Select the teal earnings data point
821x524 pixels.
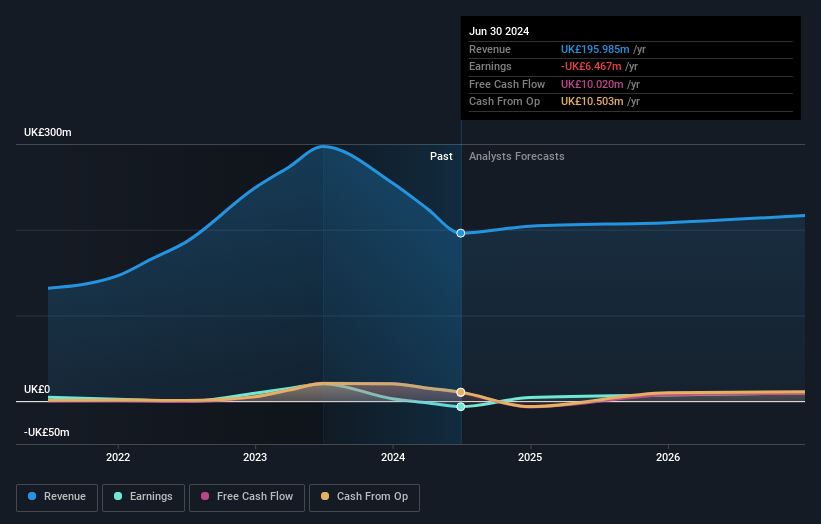(x=461, y=407)
